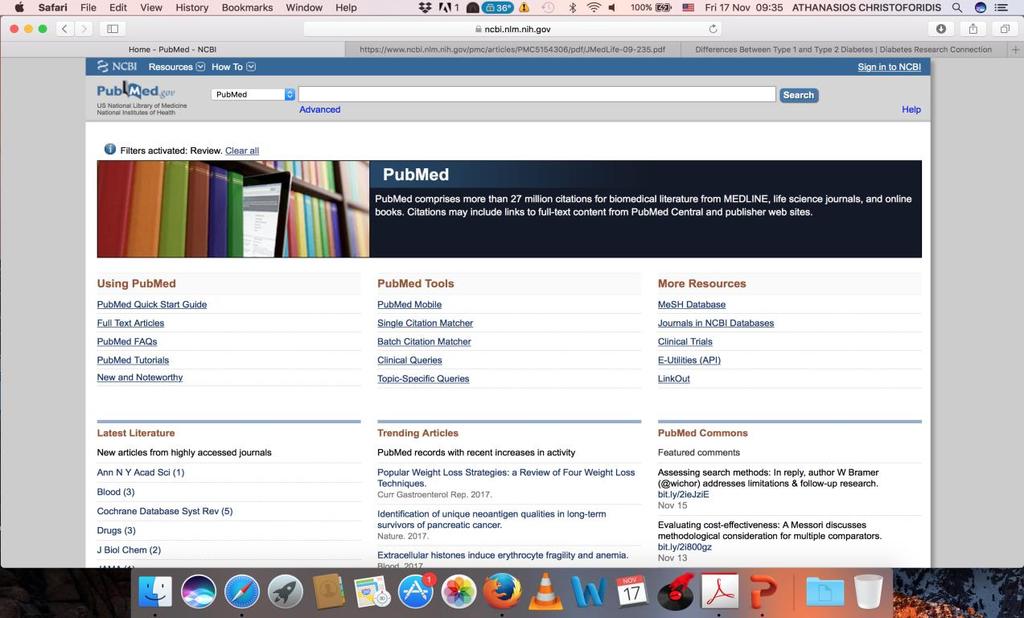Open Full Text Articles link
This screenshot has width=1024, height=618.
tap(131, 323)
